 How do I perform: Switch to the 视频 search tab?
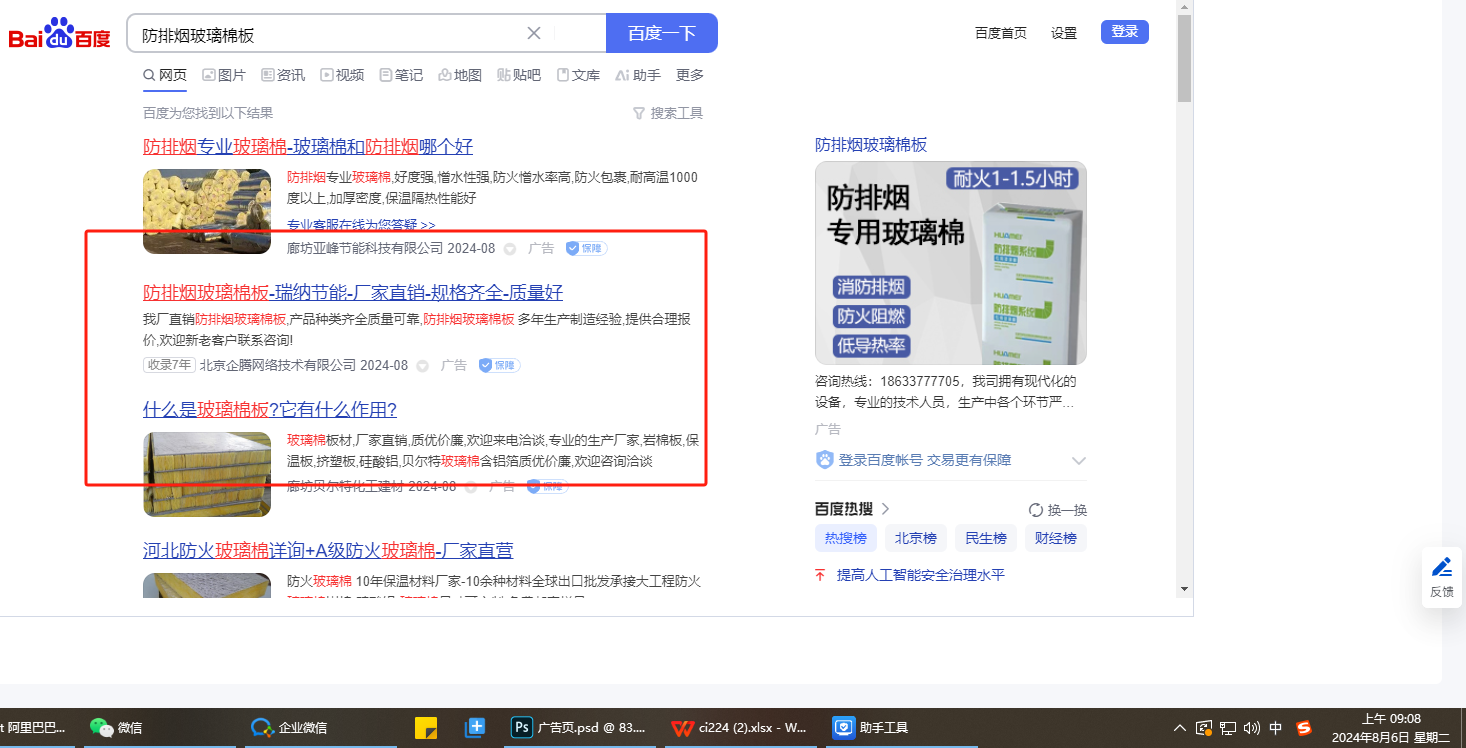point(342,75)
